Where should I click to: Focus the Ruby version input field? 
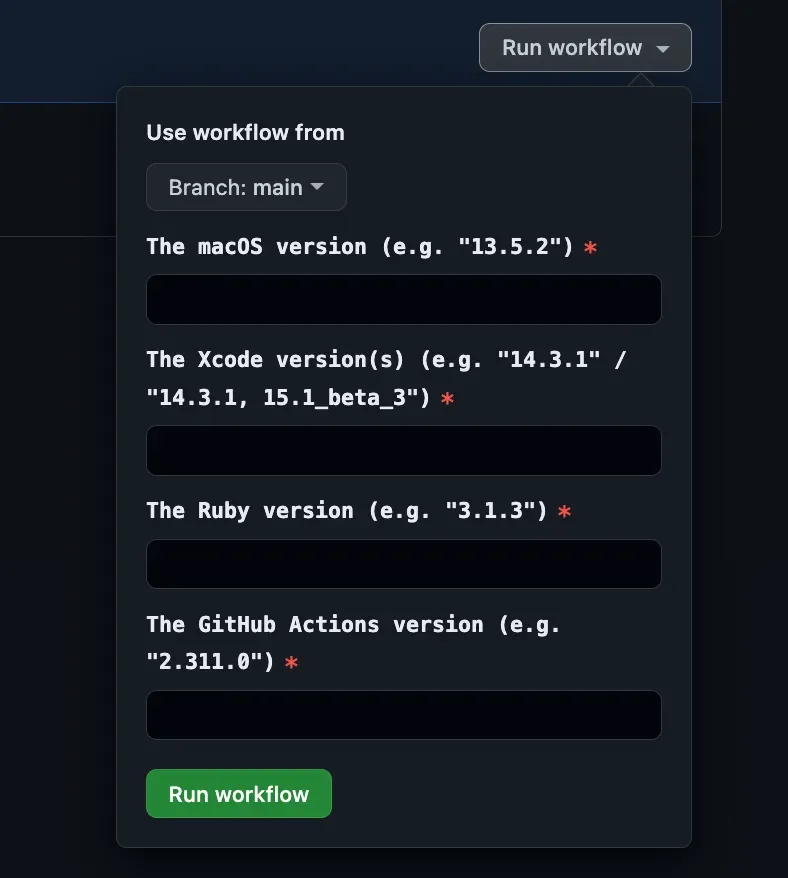[x=404, y=564]
